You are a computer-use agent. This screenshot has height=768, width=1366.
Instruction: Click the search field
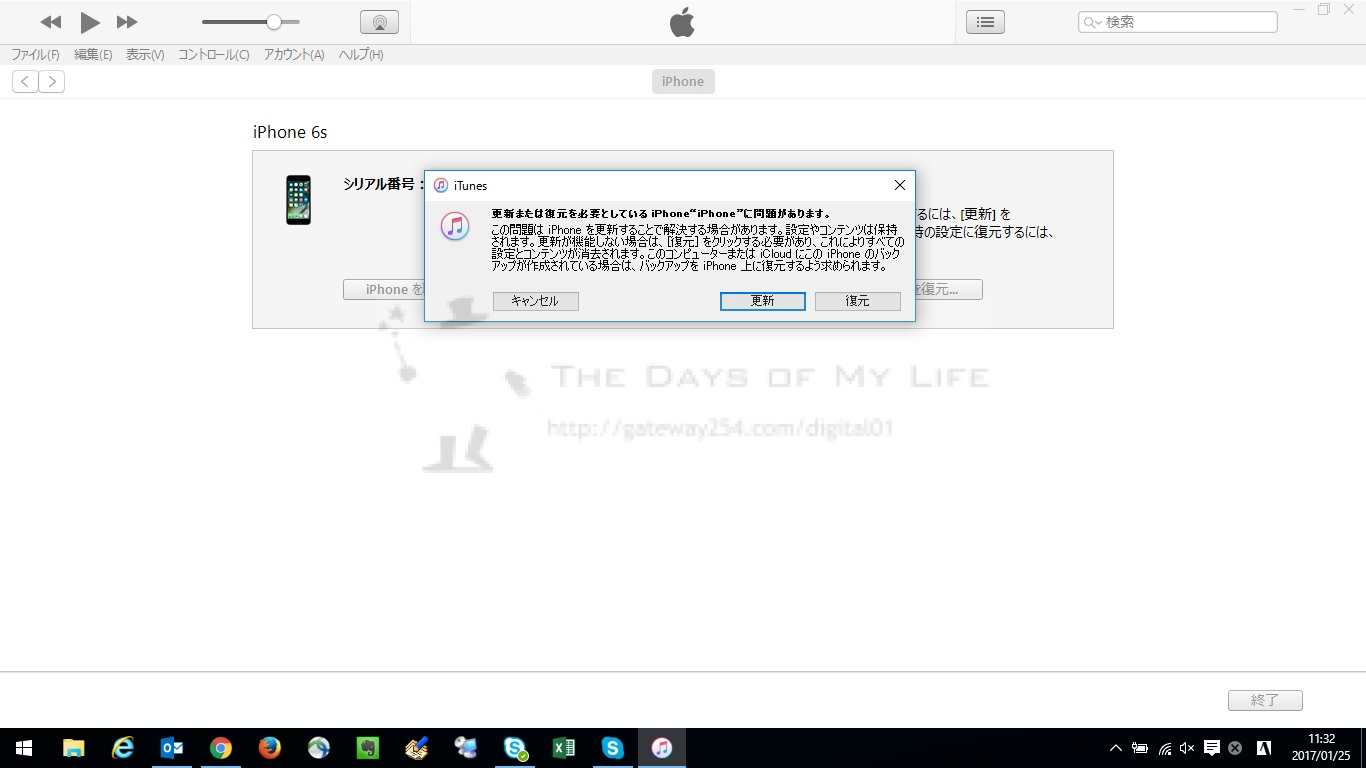click(1177, 22)
